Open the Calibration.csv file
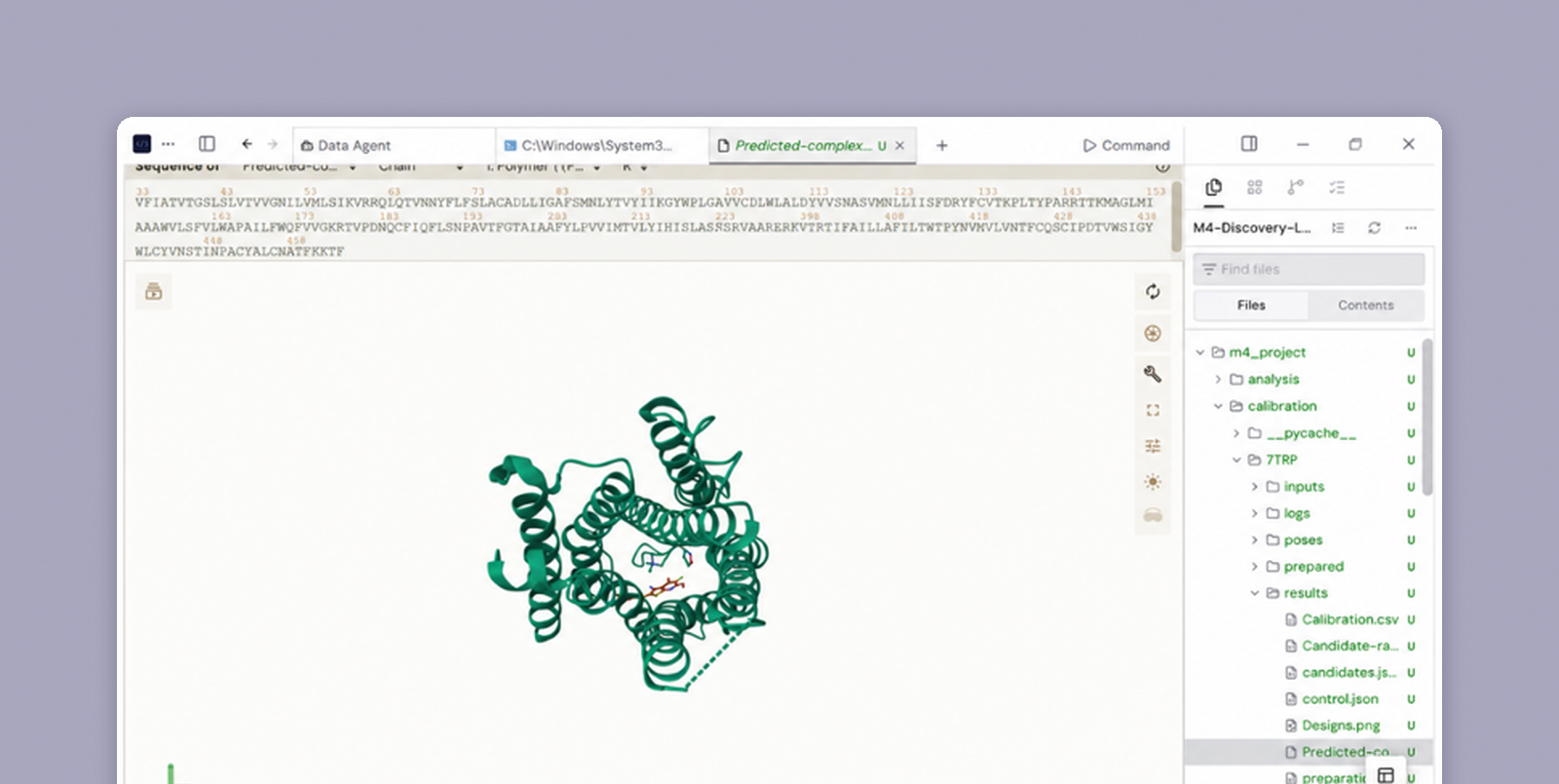The height and width of the screenshot is (784, 1559). (x=1350, y=619)
